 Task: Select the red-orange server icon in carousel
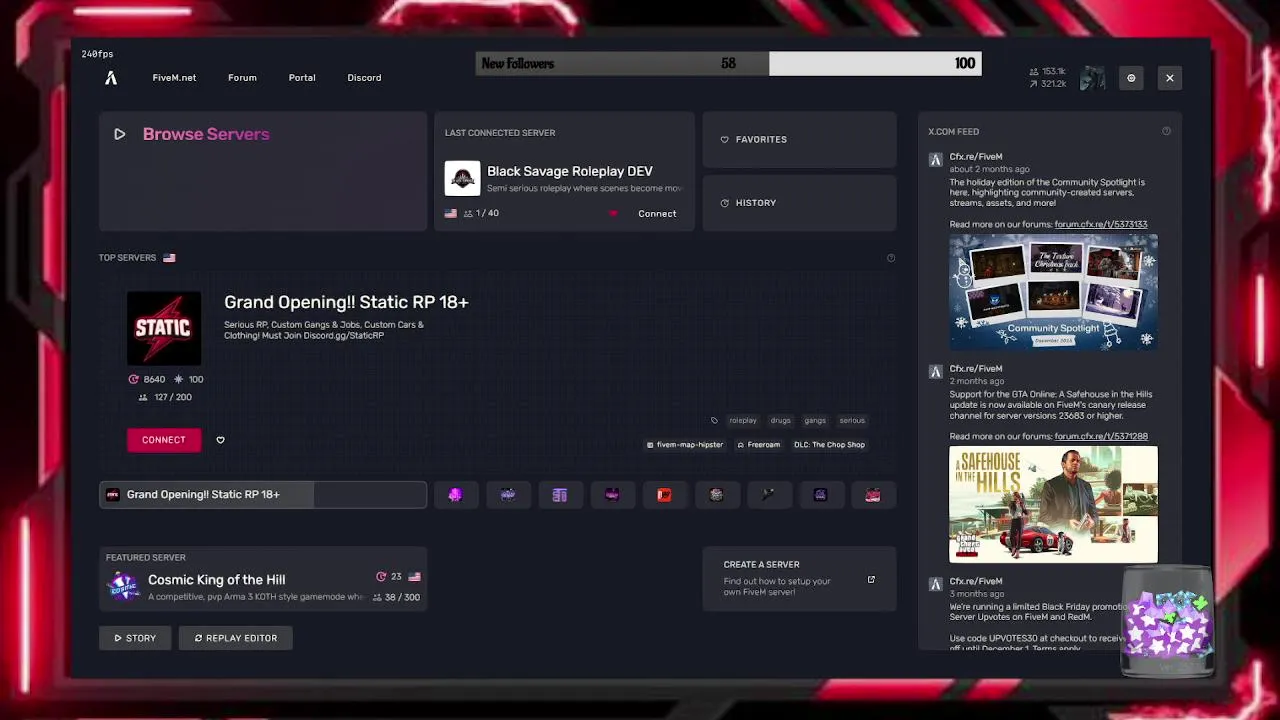[x=664, y=495]
